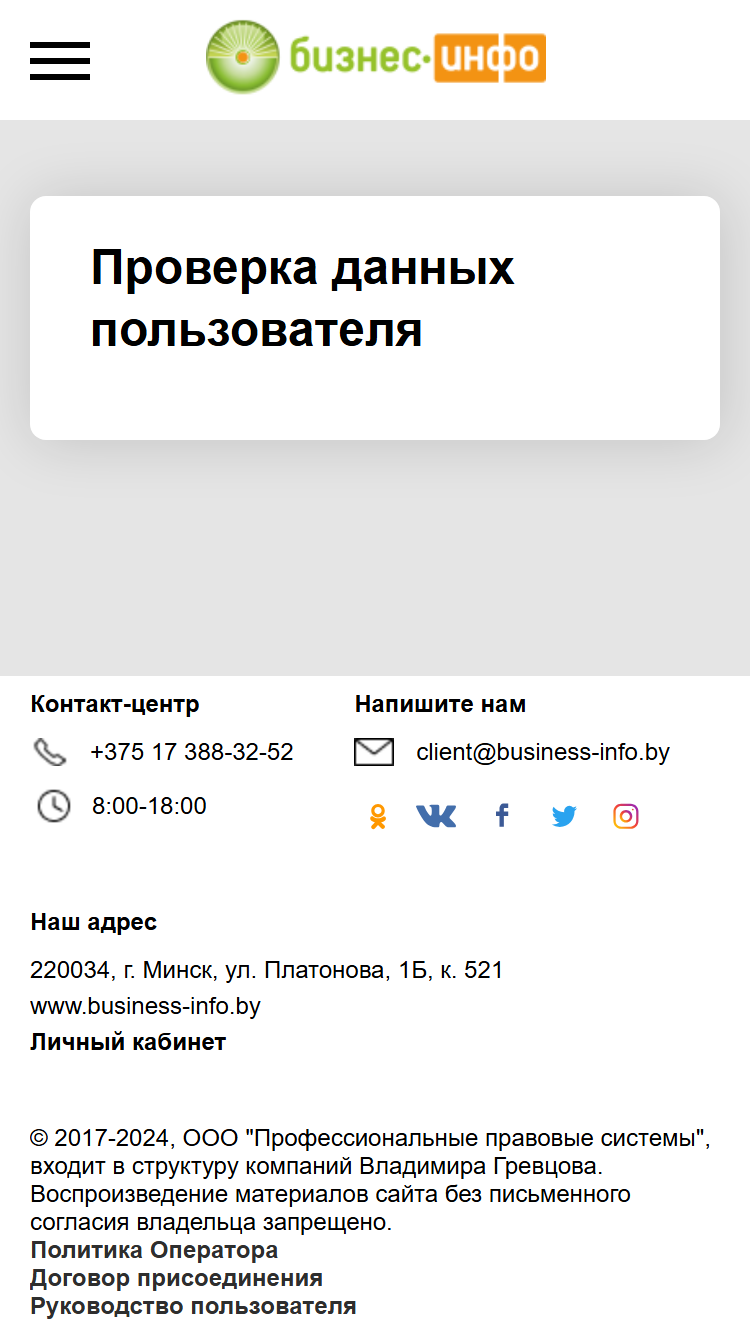This screenshot has width=750, height=1334.
Task: Click the Бизнес-Инфо logo
Action: 376,57
